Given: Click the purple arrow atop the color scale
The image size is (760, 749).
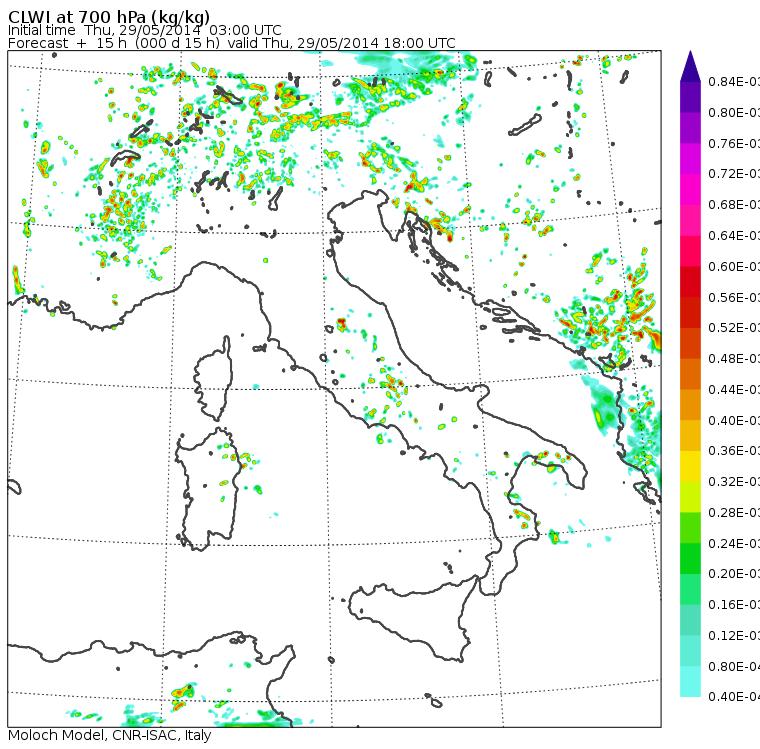Looking at the screenshot, I should 690,66.
